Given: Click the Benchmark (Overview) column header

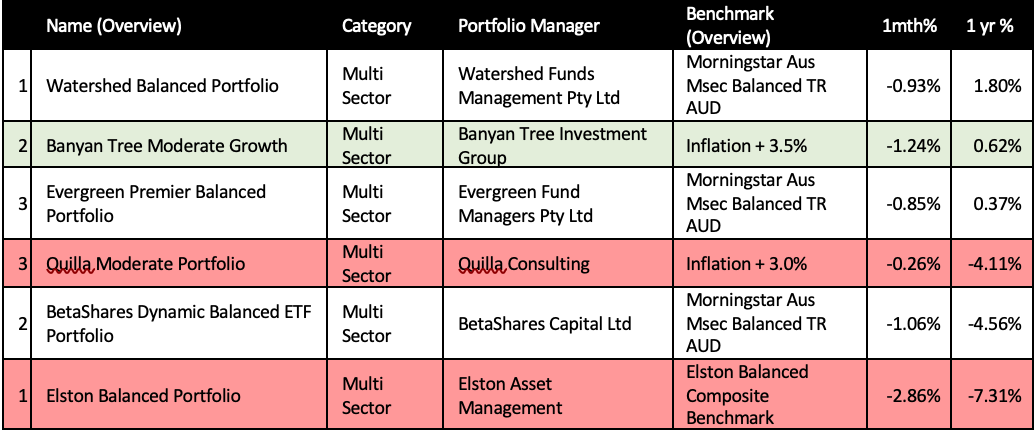Looking at the screenshot, I should click(x=728, y=27).
